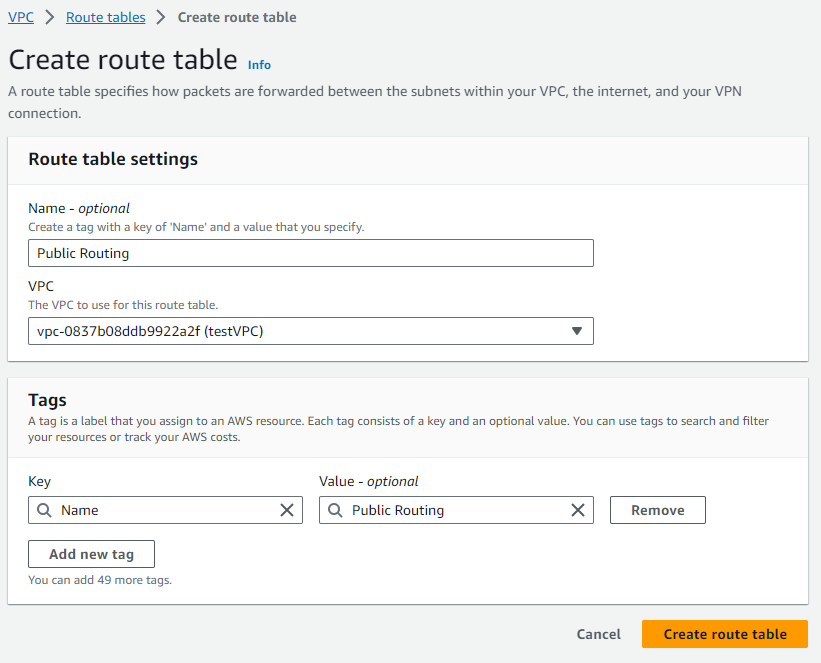Screen dimensions: 821x663
Task: Click the 'Key' label
Action: 39,481
